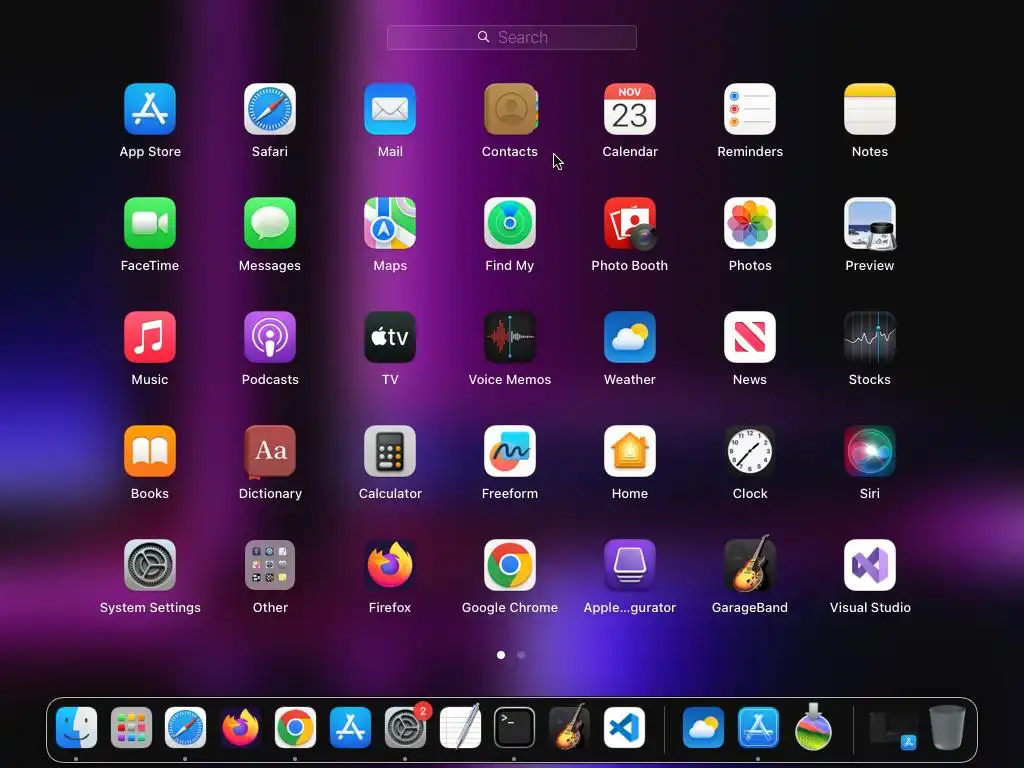Image resolution: width=1024 pixels, height=768 pixels.
Task: Click the Launchpad icon in the Dock
Action: [131, 728]
